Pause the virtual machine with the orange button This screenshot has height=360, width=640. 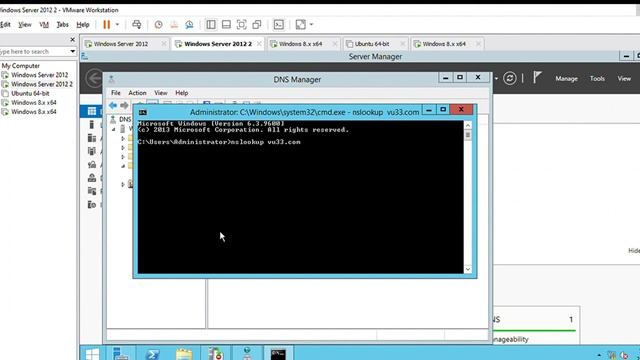pos(107,24)
